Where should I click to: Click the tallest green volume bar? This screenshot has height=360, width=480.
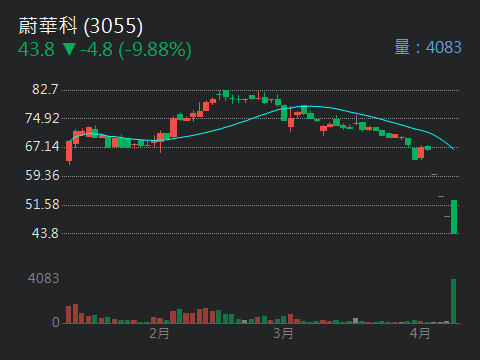coord(453,301)
